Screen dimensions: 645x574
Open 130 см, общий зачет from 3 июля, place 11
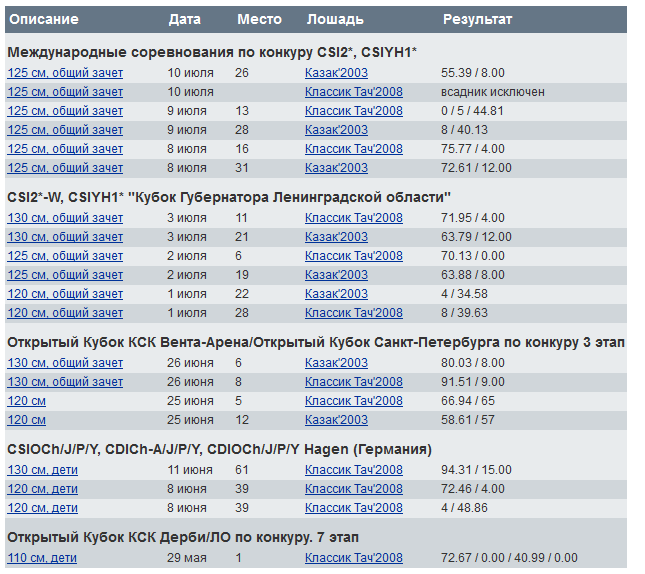point(65,218)
